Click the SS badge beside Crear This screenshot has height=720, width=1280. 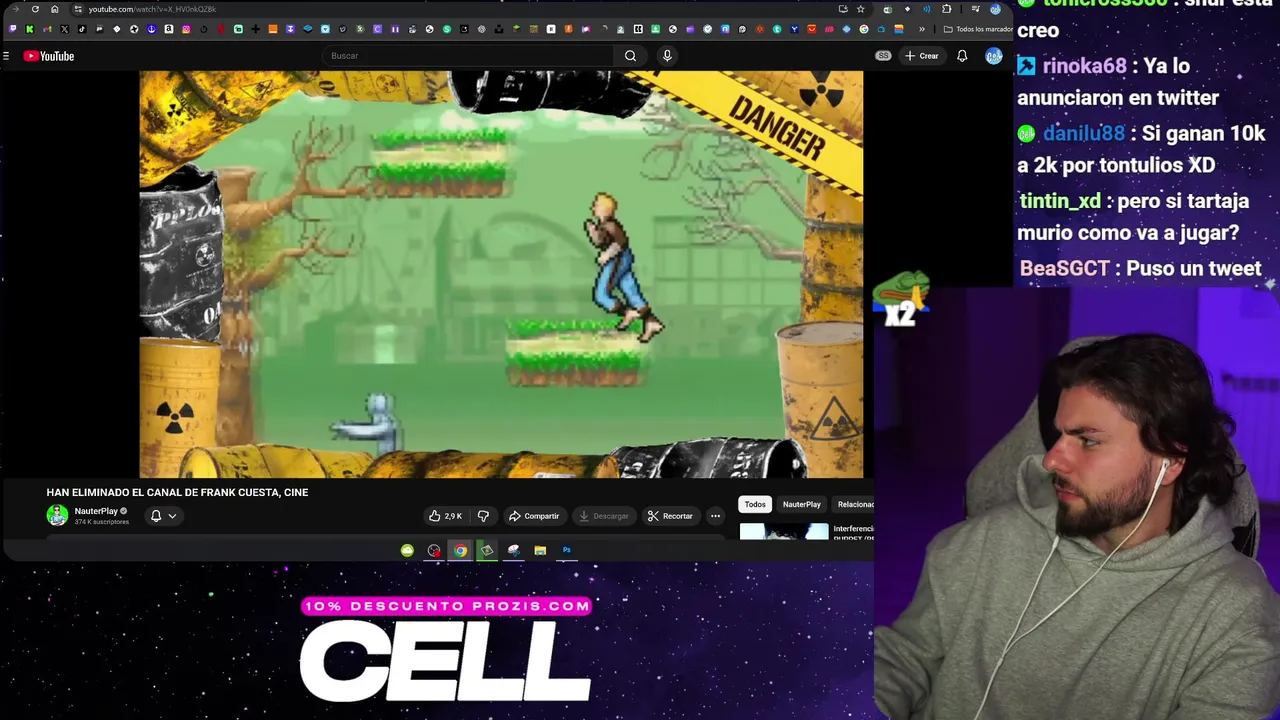pos(883,56)
